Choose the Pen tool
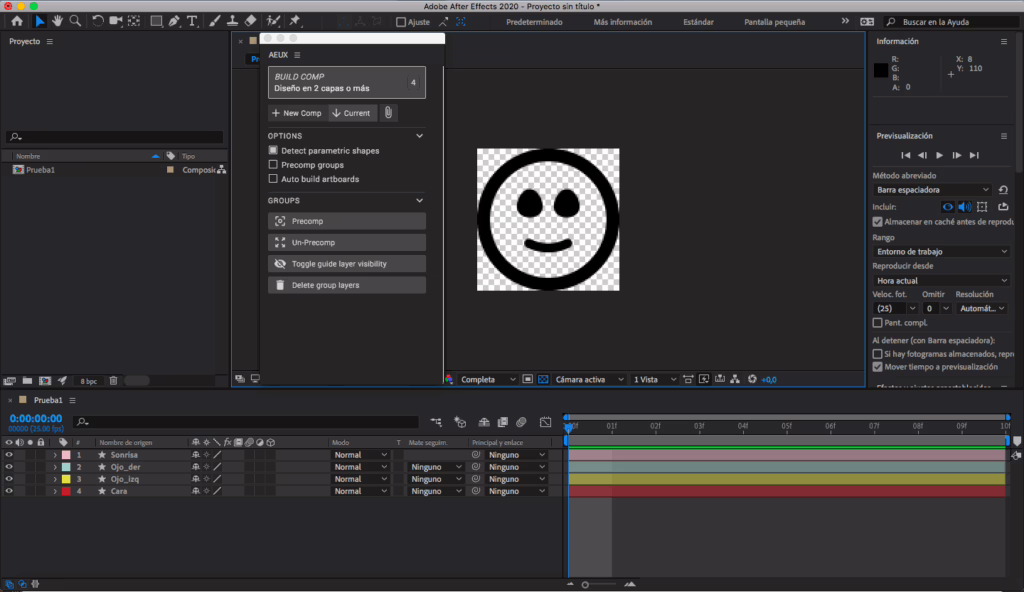The image size is (1024, 592). coord(174,21)
